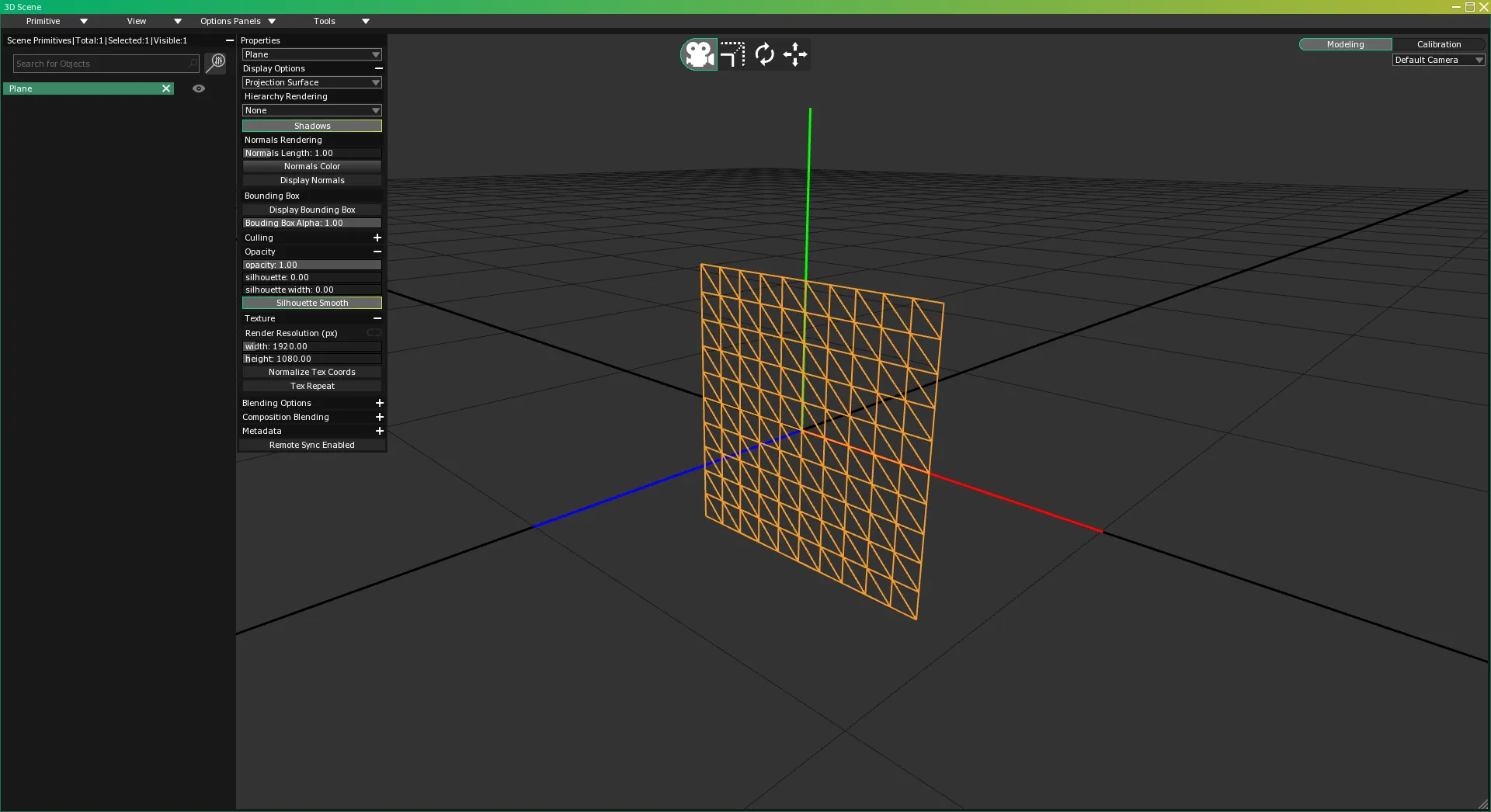Toggle the Shadows button
The height and width of the screenshot is (812, 1491).
point(312,126)
